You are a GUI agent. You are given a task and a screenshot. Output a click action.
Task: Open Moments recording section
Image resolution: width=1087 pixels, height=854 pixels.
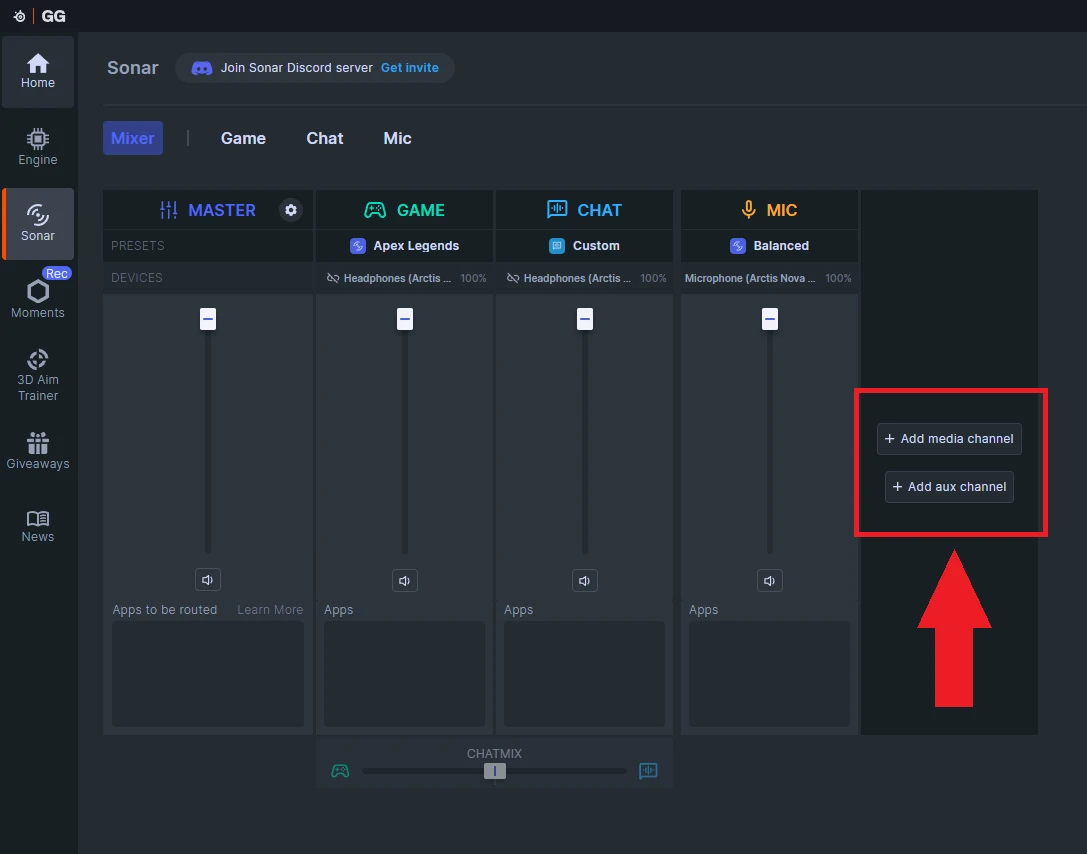point(37,299)
